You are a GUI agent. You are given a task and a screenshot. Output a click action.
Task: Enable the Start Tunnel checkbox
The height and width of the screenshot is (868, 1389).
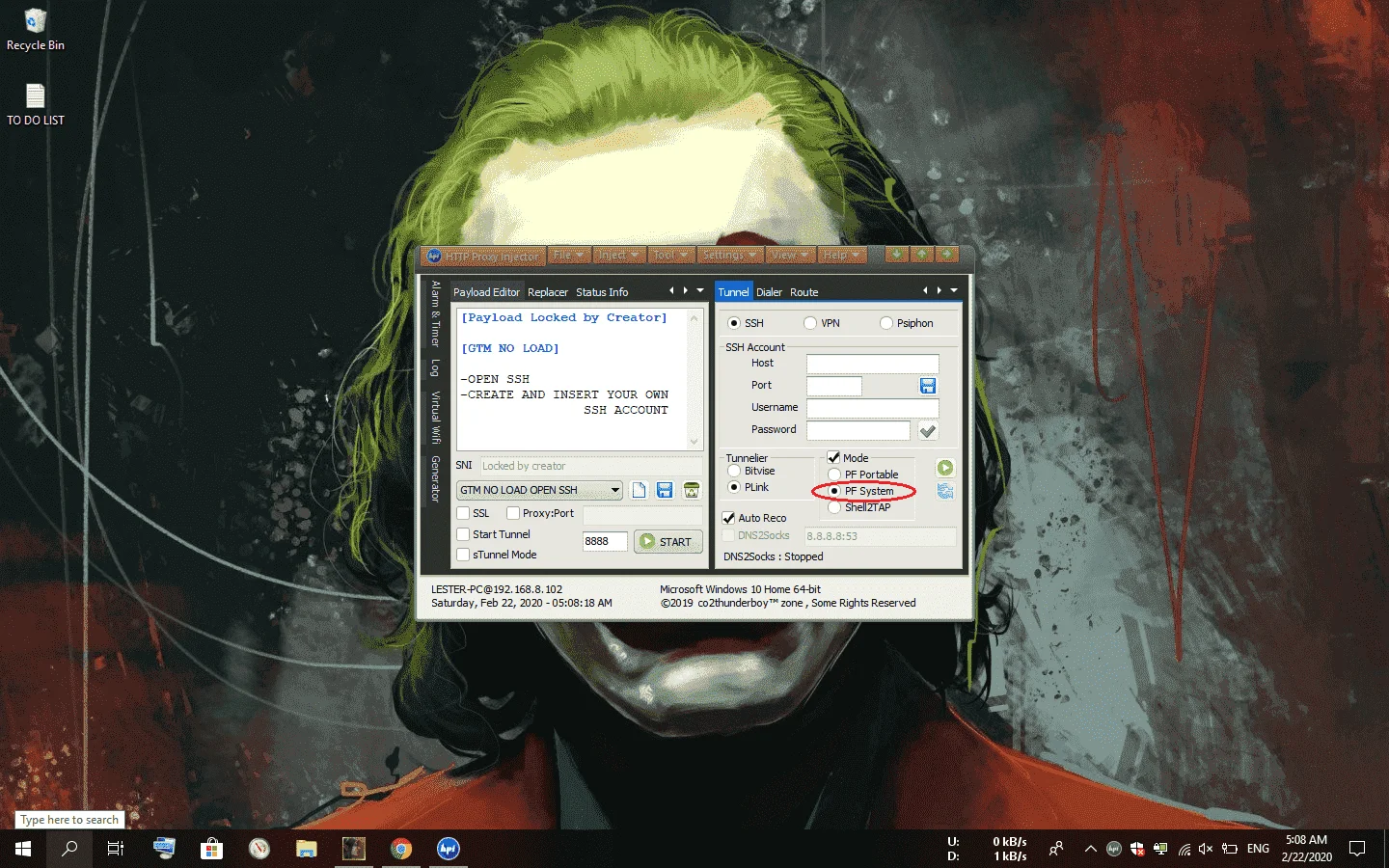coord(463,534)
